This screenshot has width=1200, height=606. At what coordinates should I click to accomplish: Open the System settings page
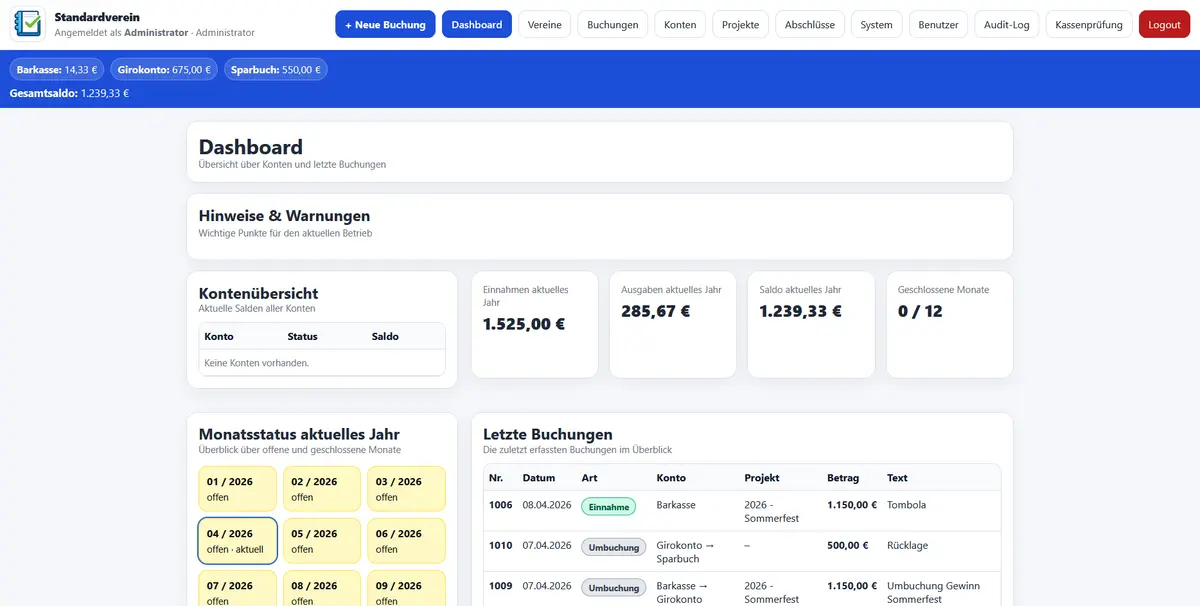click(876, 24)
